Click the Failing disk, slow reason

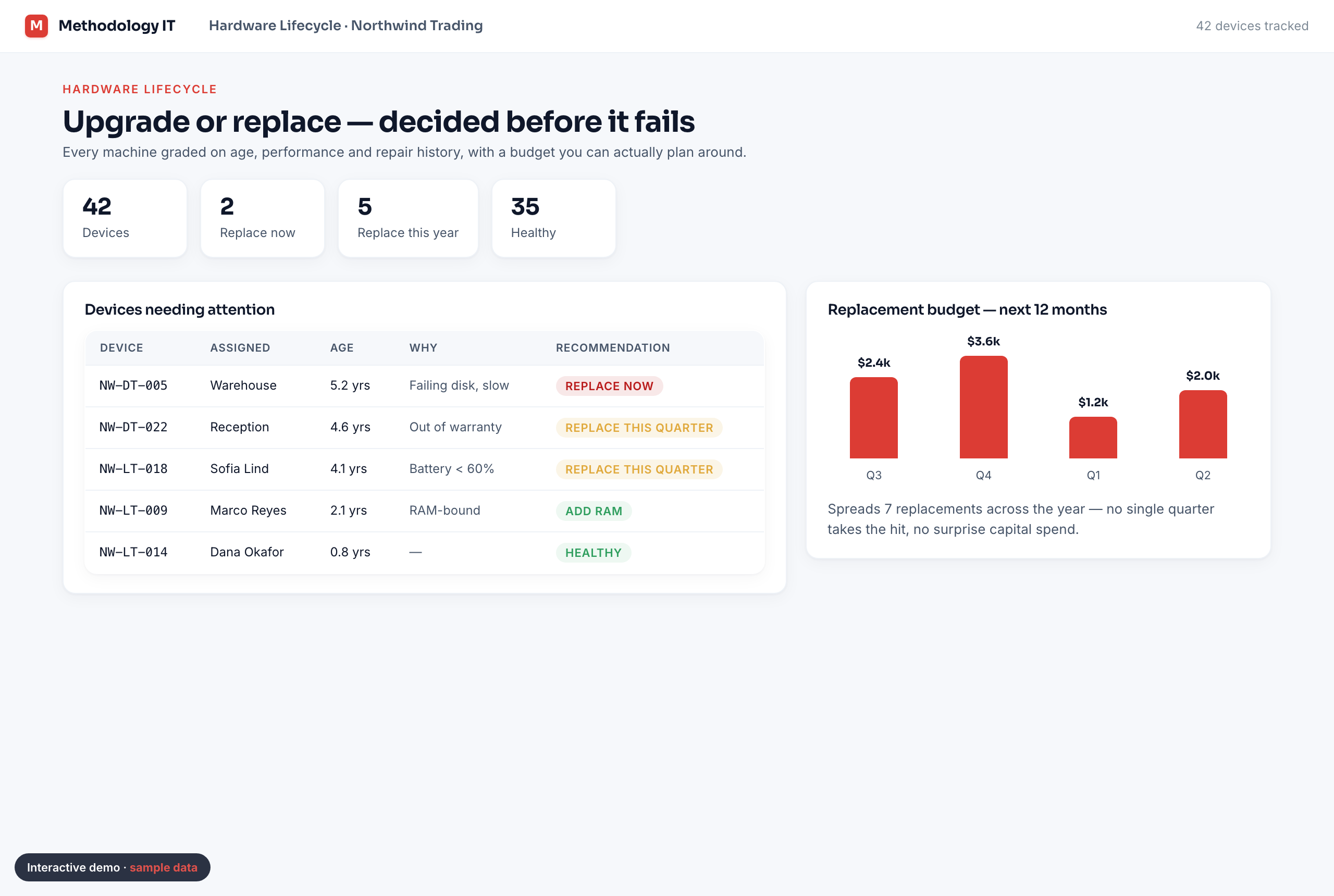click(459, 385)
